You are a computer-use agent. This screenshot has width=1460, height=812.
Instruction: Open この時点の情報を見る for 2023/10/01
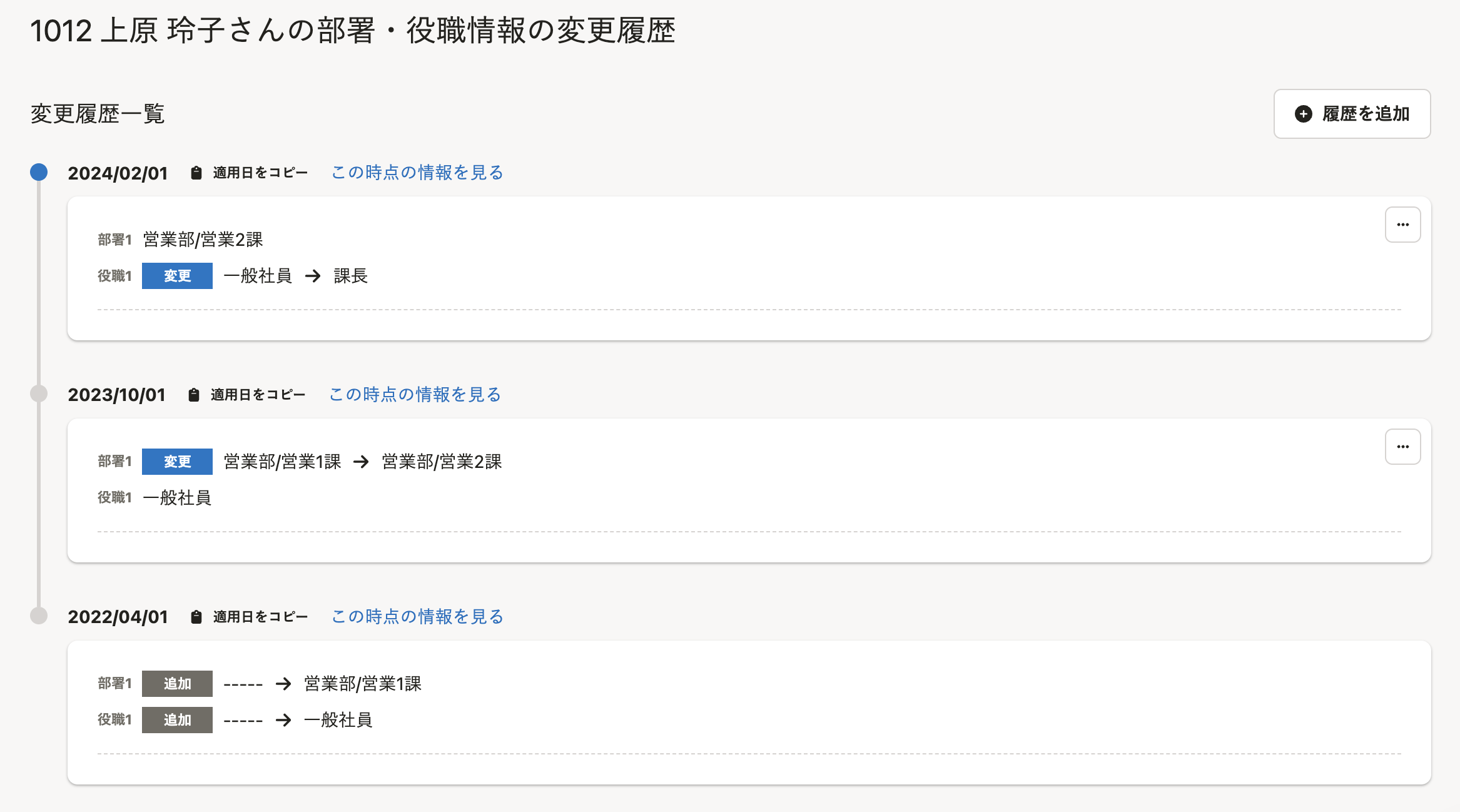415,395
